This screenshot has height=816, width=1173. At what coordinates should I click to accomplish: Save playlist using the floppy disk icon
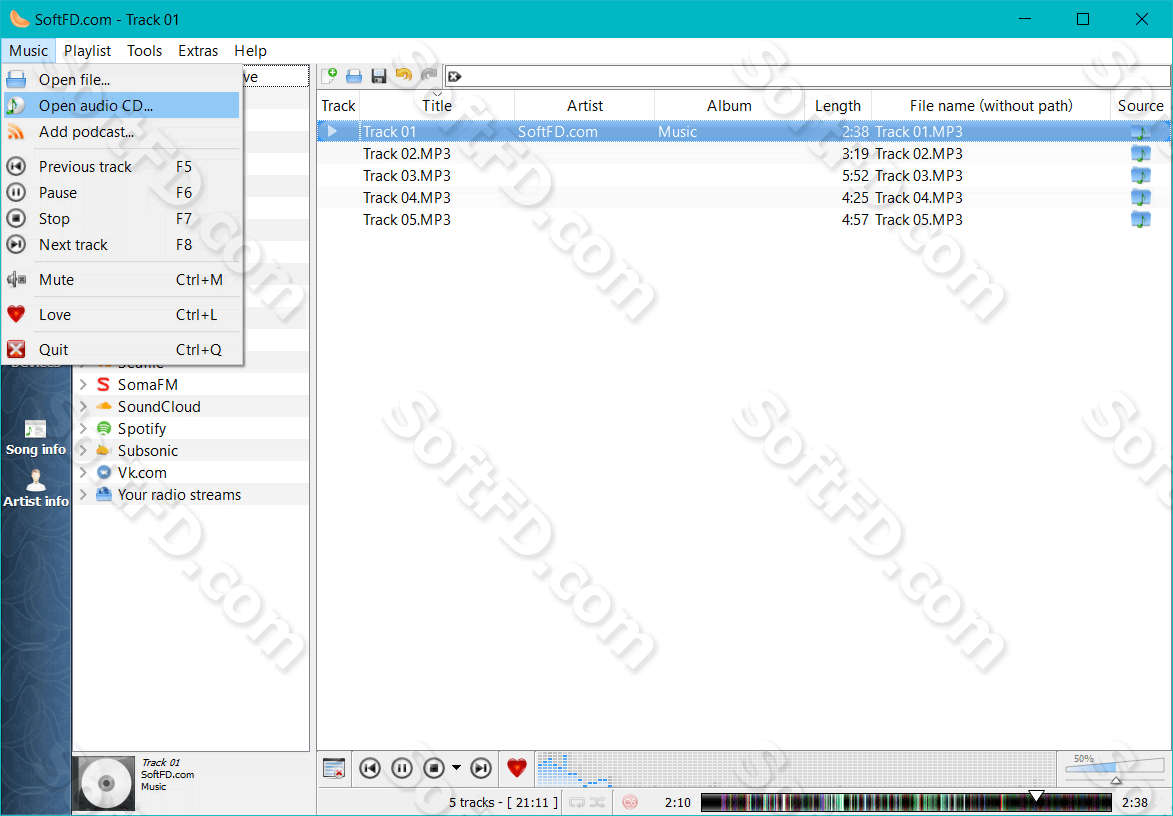point(379,76)
